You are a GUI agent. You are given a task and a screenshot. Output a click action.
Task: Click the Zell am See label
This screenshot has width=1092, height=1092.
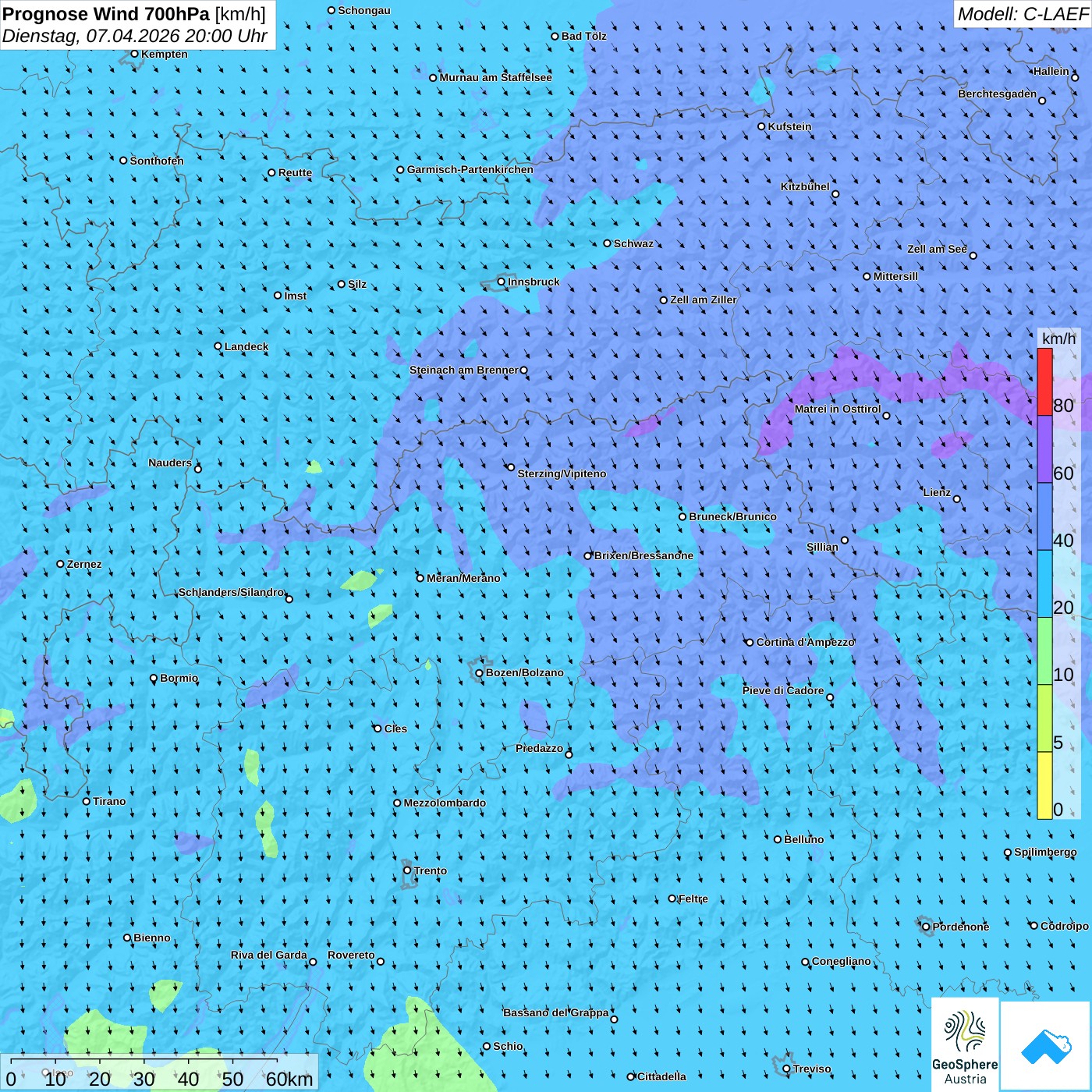(937, 249)
